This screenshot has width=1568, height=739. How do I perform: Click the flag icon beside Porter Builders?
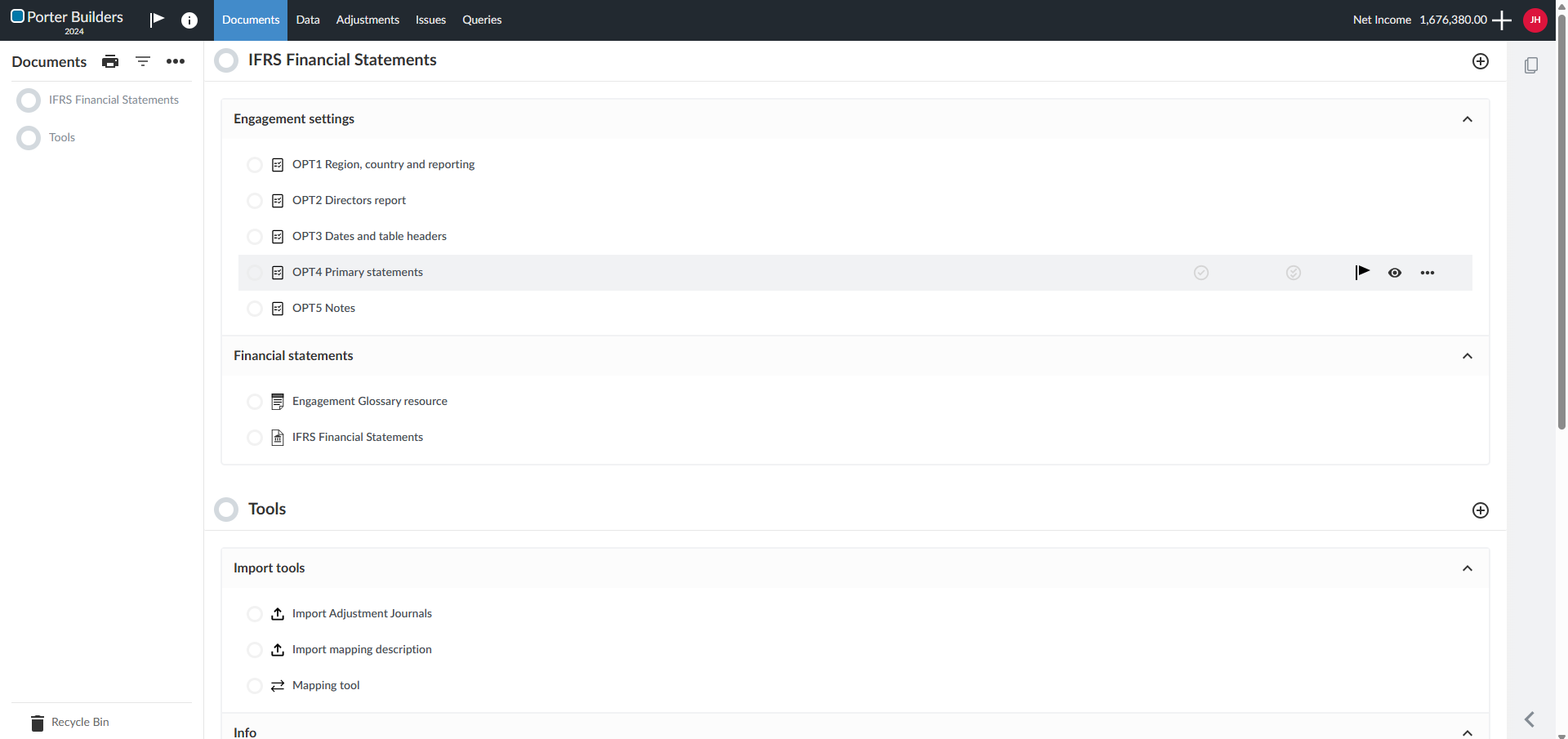point(157,20)
